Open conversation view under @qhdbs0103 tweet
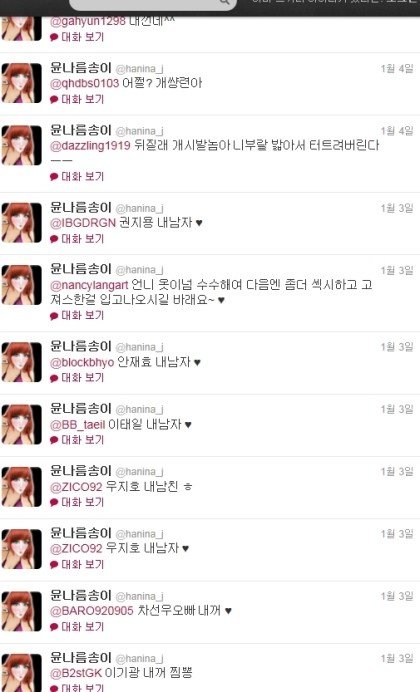Viewport: 420px width, 692px height. (77, 99)
